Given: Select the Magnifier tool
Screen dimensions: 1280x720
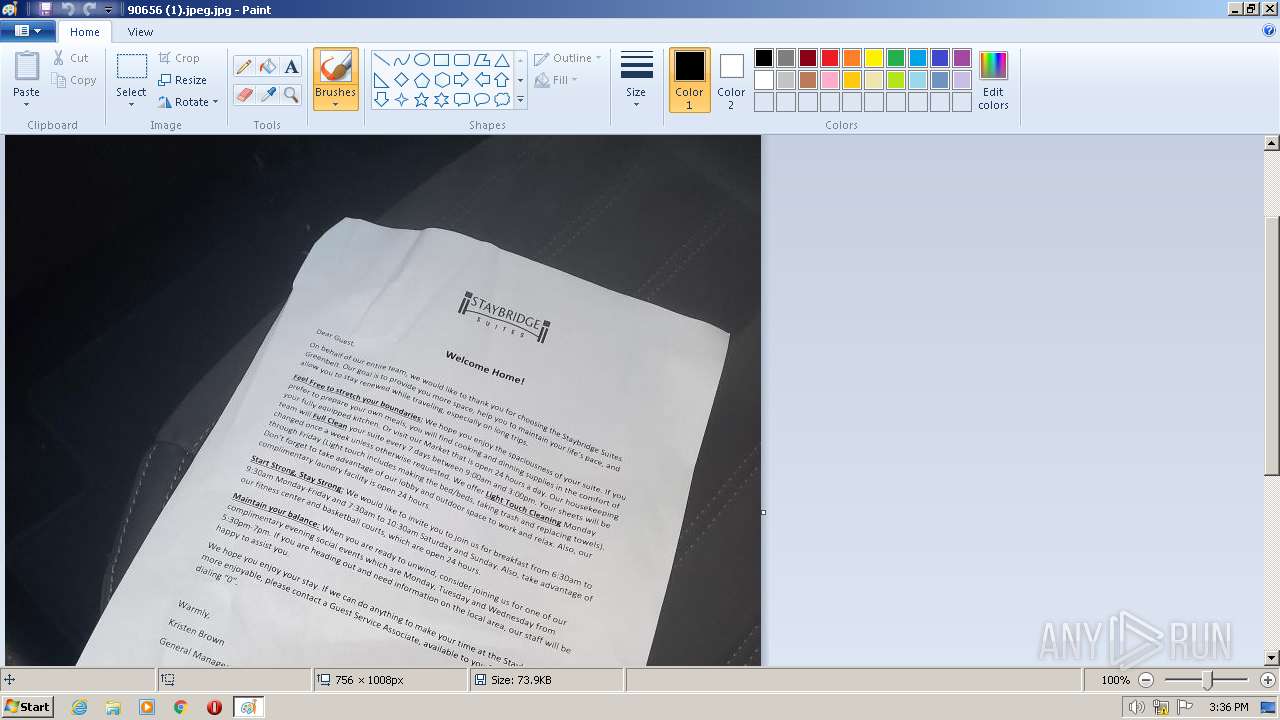Looking at the screenshot, I should [x=291, y=95].
